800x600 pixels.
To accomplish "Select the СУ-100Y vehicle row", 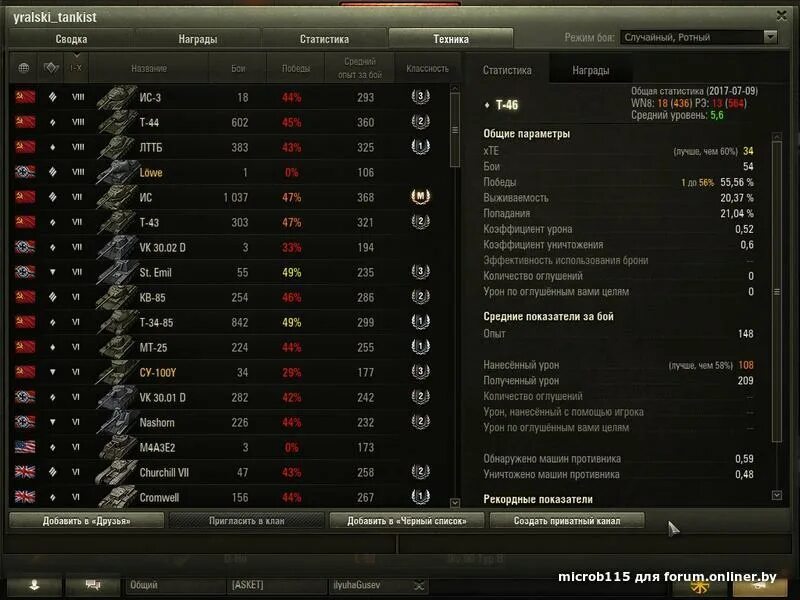I will tap(230, 372).
